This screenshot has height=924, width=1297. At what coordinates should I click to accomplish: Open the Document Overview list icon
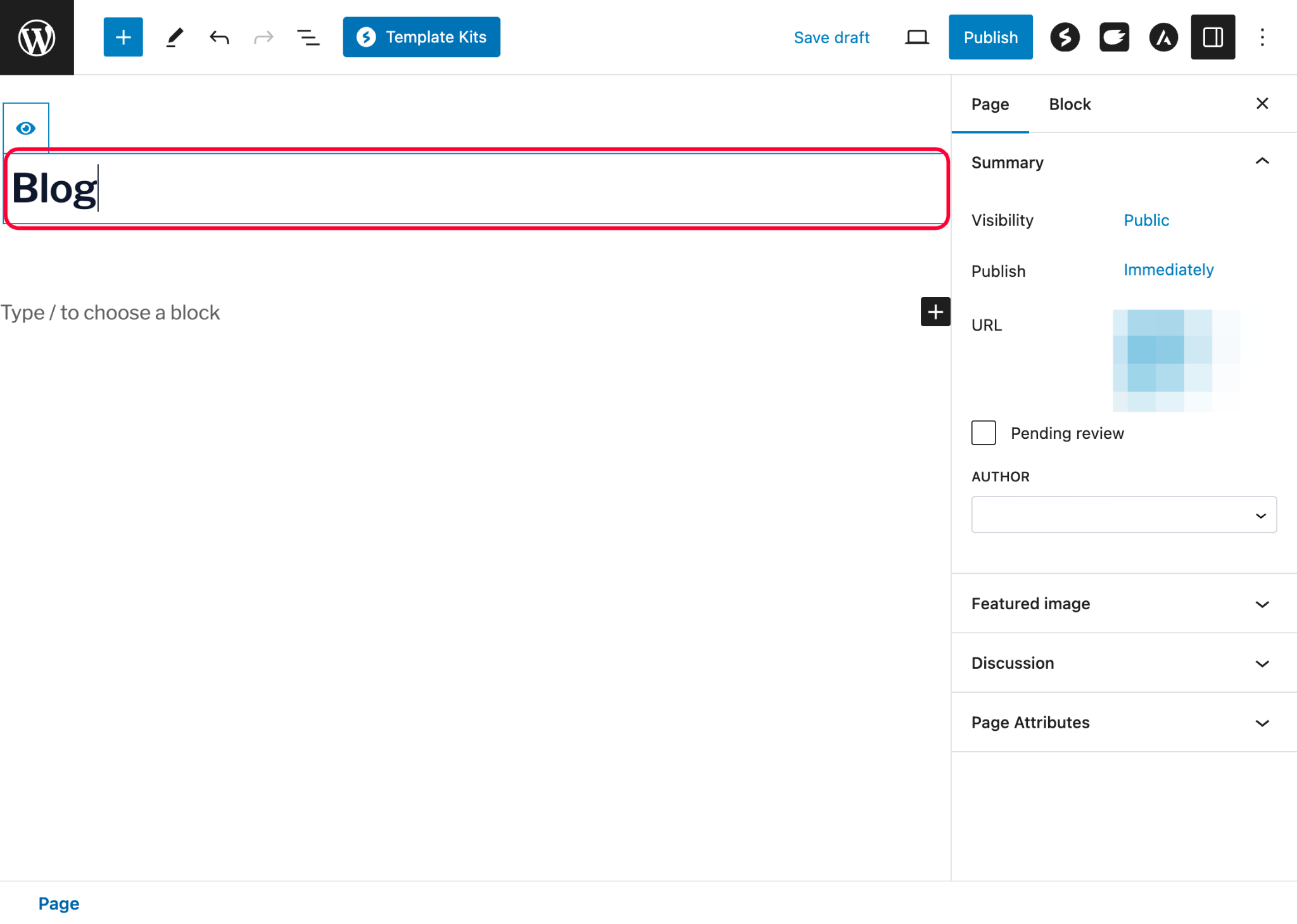point(308,37)
